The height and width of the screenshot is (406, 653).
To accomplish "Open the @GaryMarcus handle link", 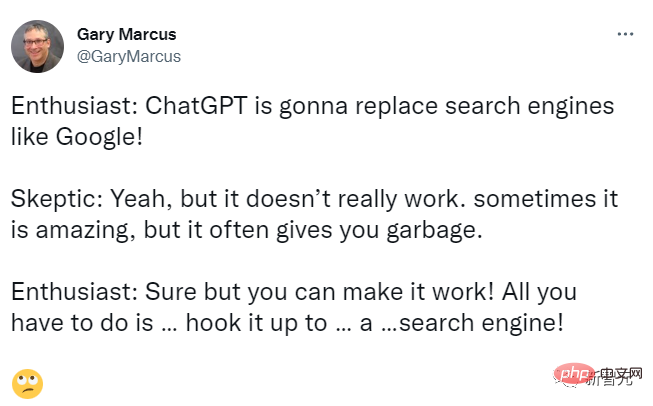I will (x=129, y=56).
